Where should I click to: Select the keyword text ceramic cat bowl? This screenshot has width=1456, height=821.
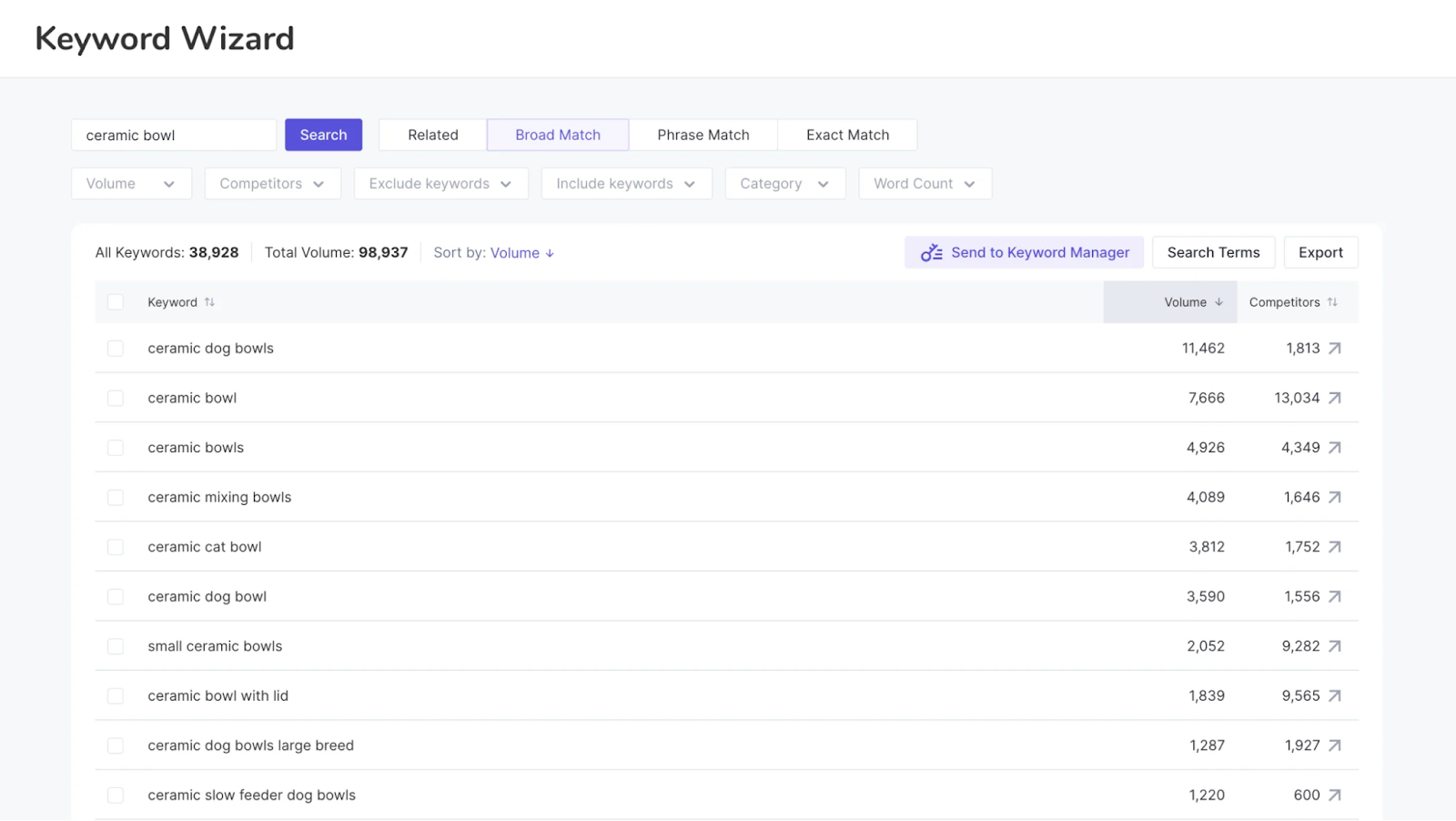coord(205,547)
